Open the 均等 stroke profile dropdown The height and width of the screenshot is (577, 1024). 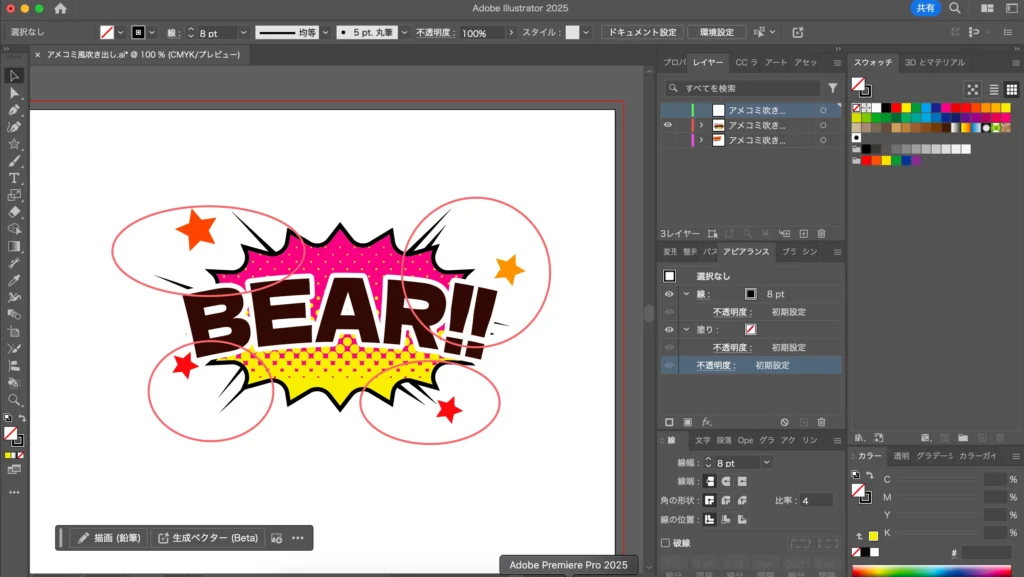click(x=325, y=33)
